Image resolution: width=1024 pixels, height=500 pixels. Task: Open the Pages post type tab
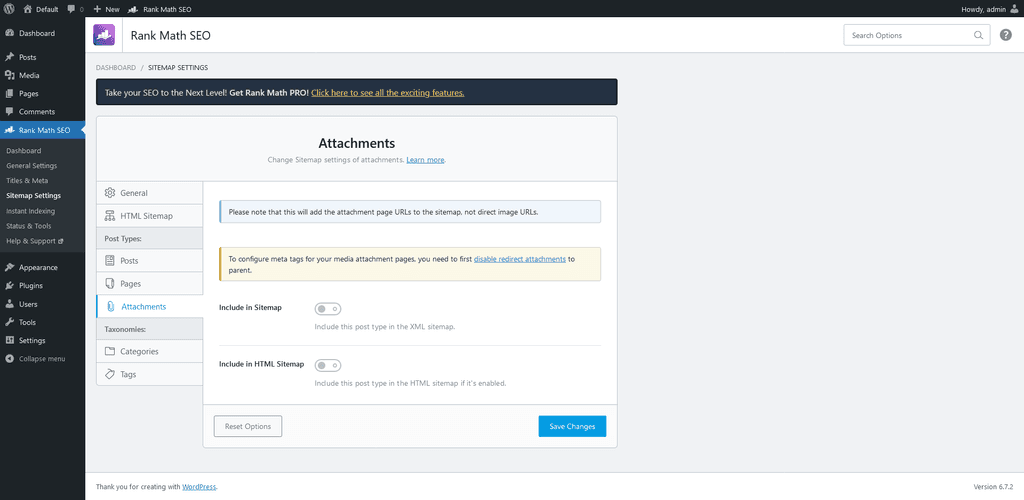(150, 284)
